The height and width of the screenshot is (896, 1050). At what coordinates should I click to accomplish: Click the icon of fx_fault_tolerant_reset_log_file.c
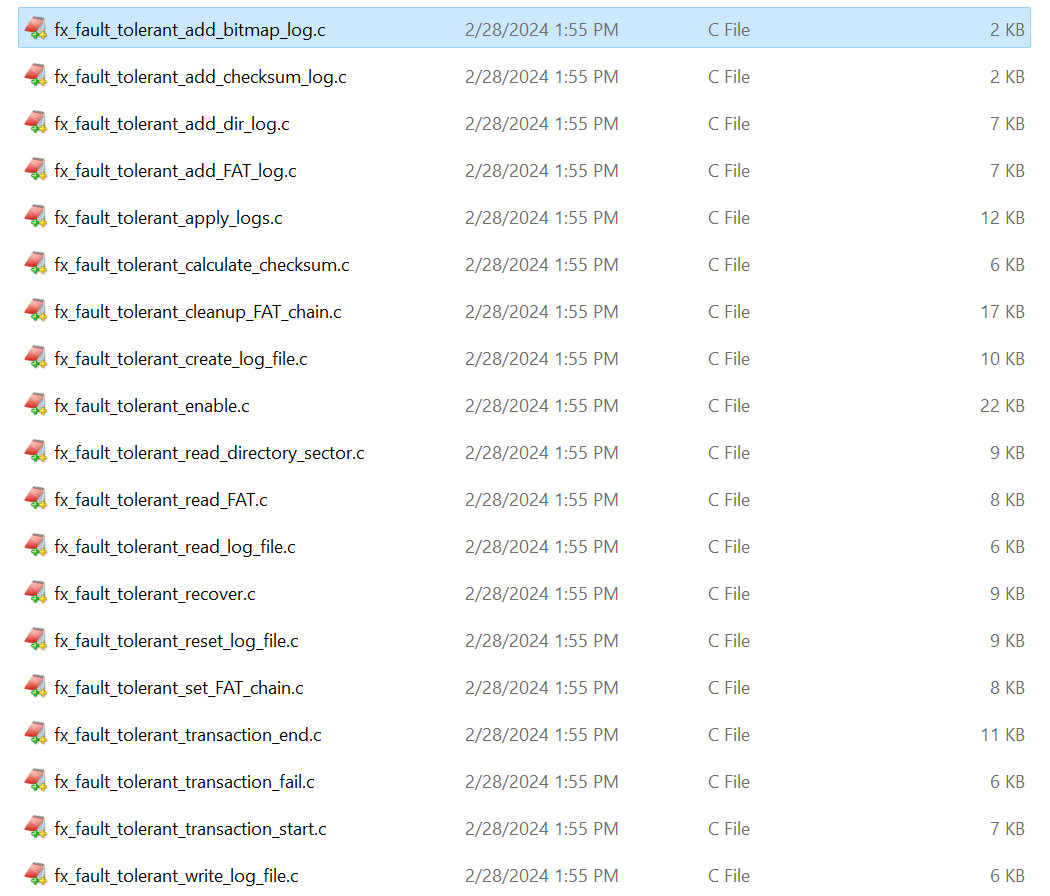coord(35,640)
